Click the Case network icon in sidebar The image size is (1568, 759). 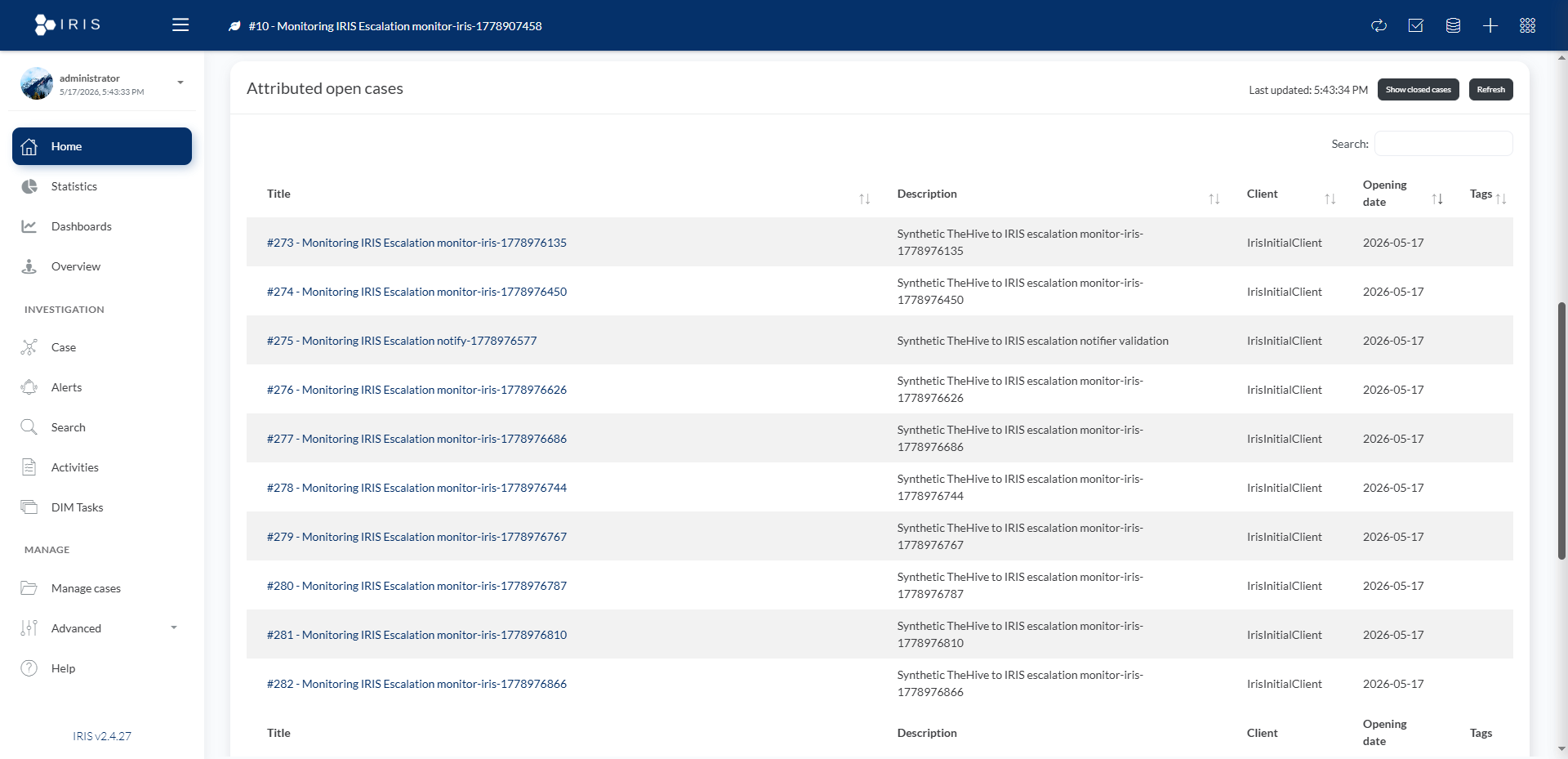[29, 347]
